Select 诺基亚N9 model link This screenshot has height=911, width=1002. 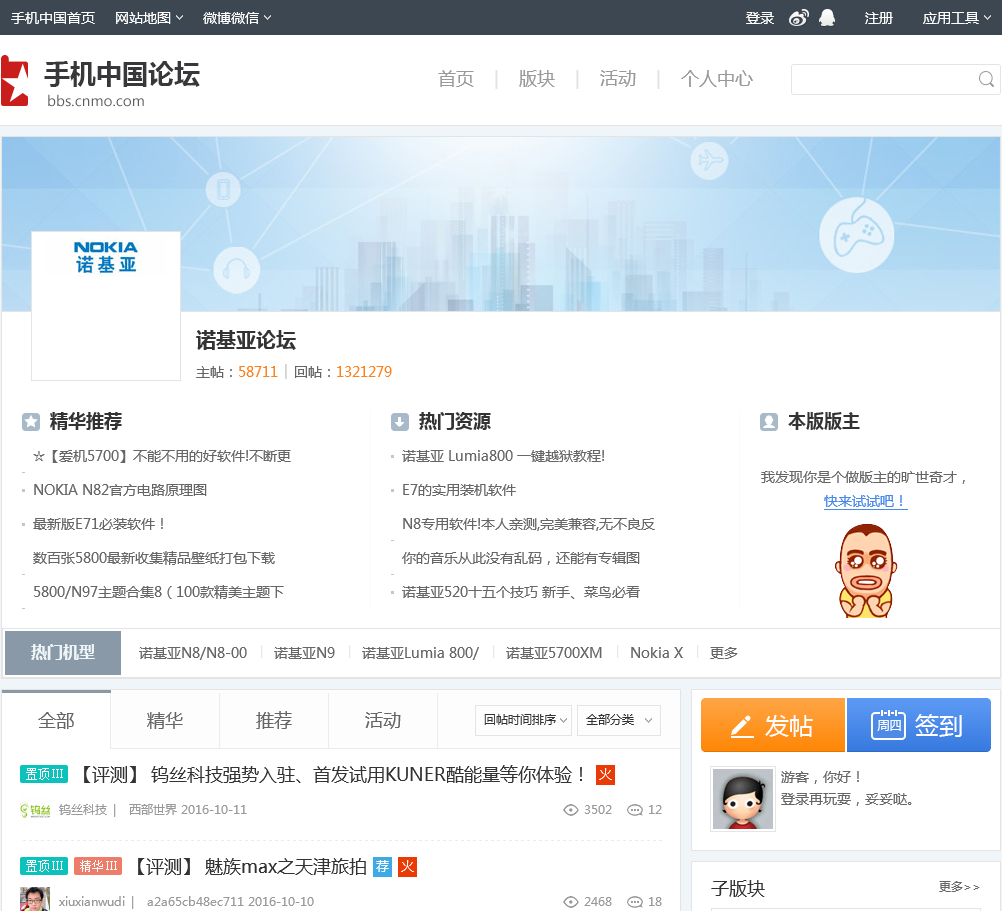coord(304,653)
